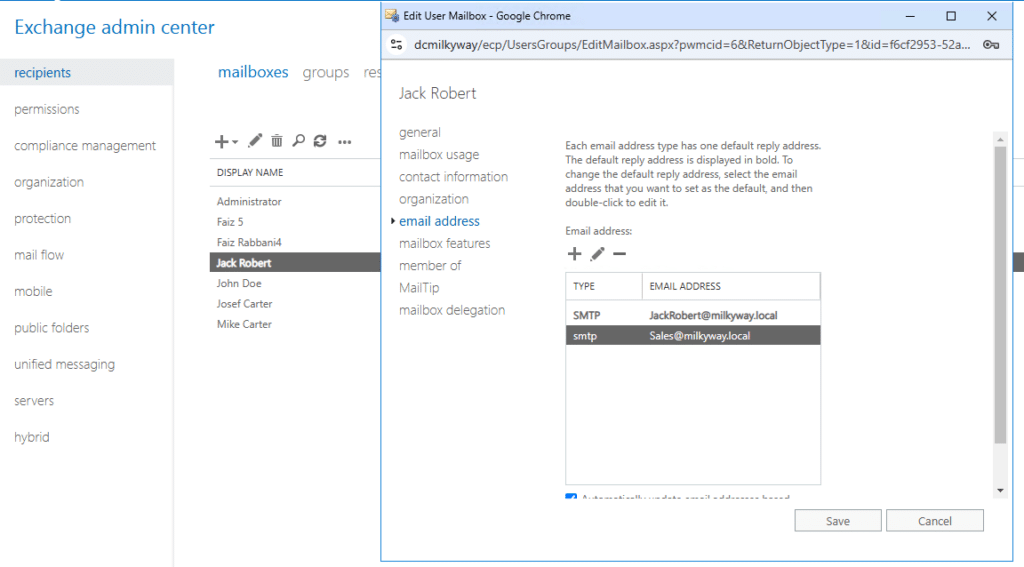Open the member of page
This screenshot has height=567, width=1024.
pos(430,265)
